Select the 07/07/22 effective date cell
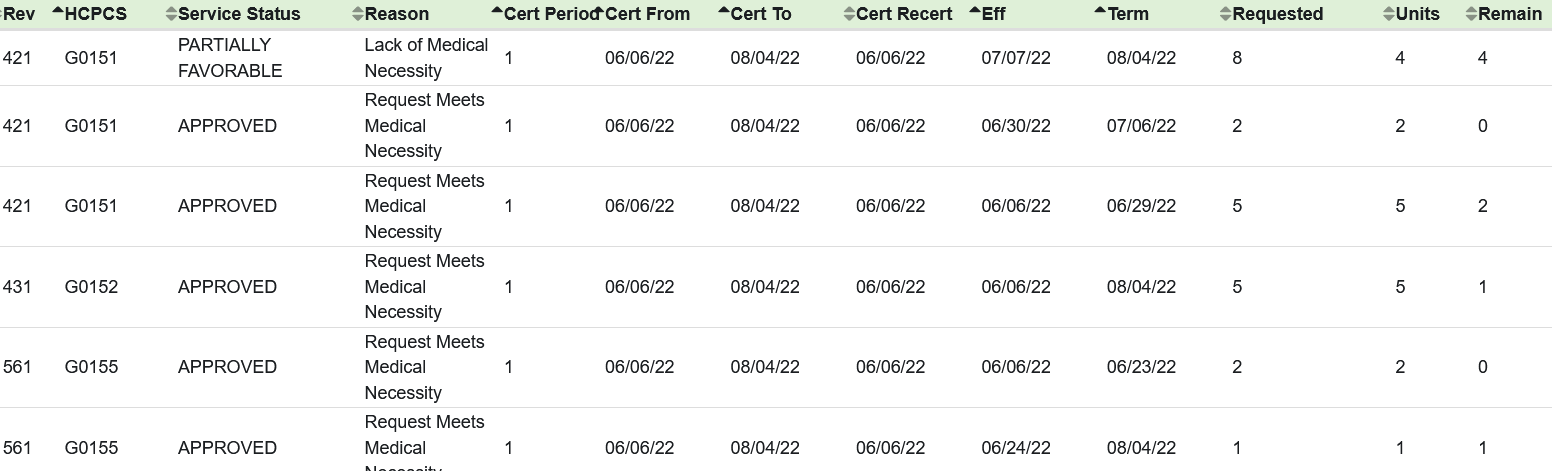The width and height of the screenshot is (1552, 471). [1015, 58]
